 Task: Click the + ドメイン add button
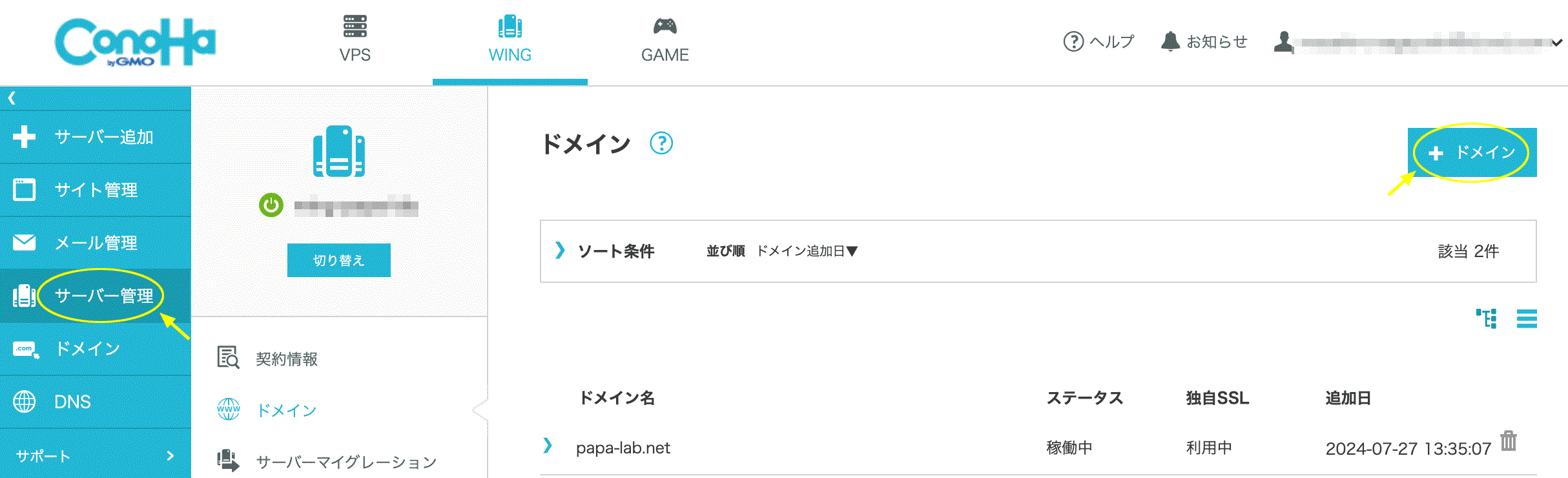pyautogui.click(x=1472, y=152)
